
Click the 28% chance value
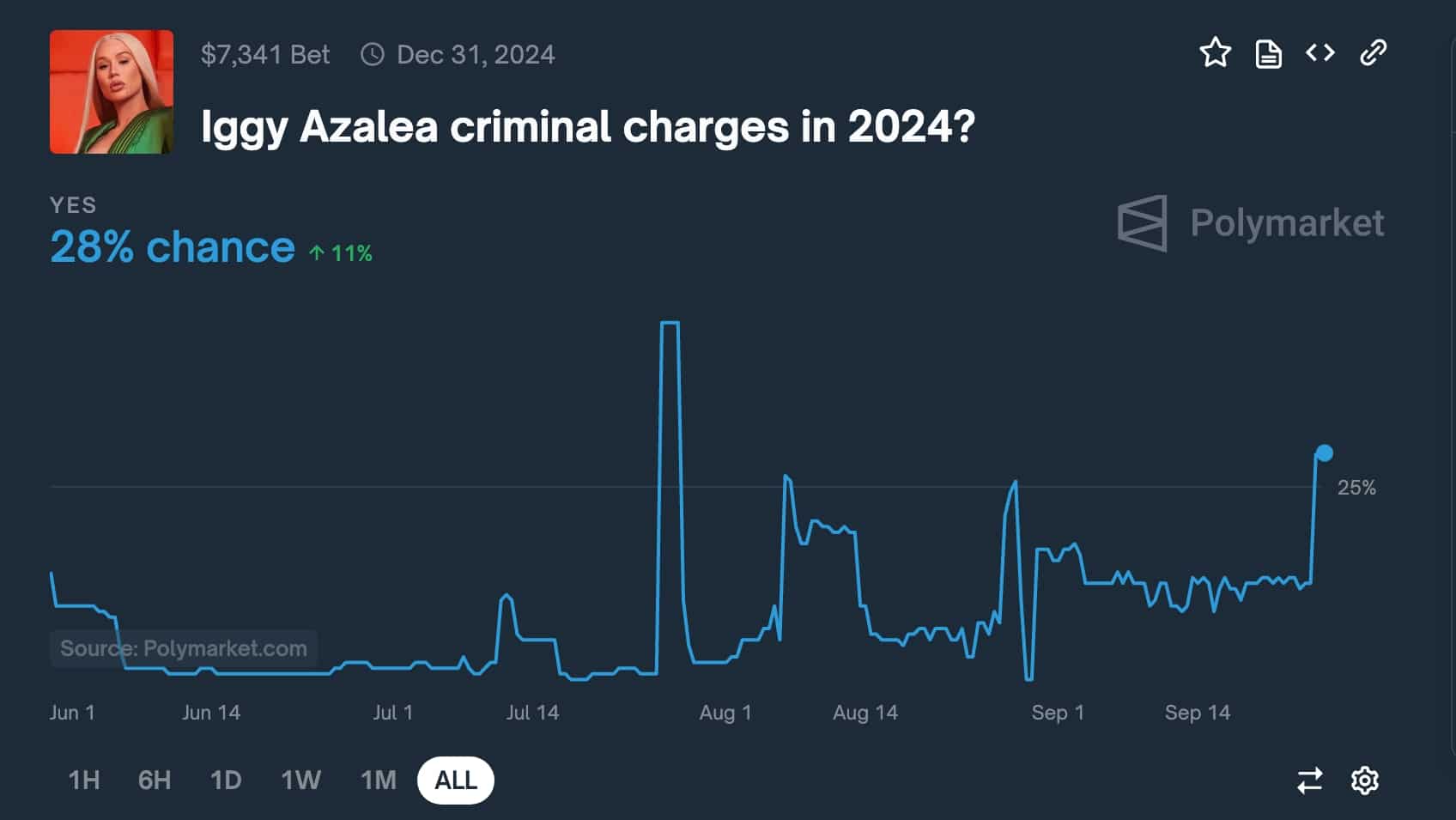click(x=172, y=246)
